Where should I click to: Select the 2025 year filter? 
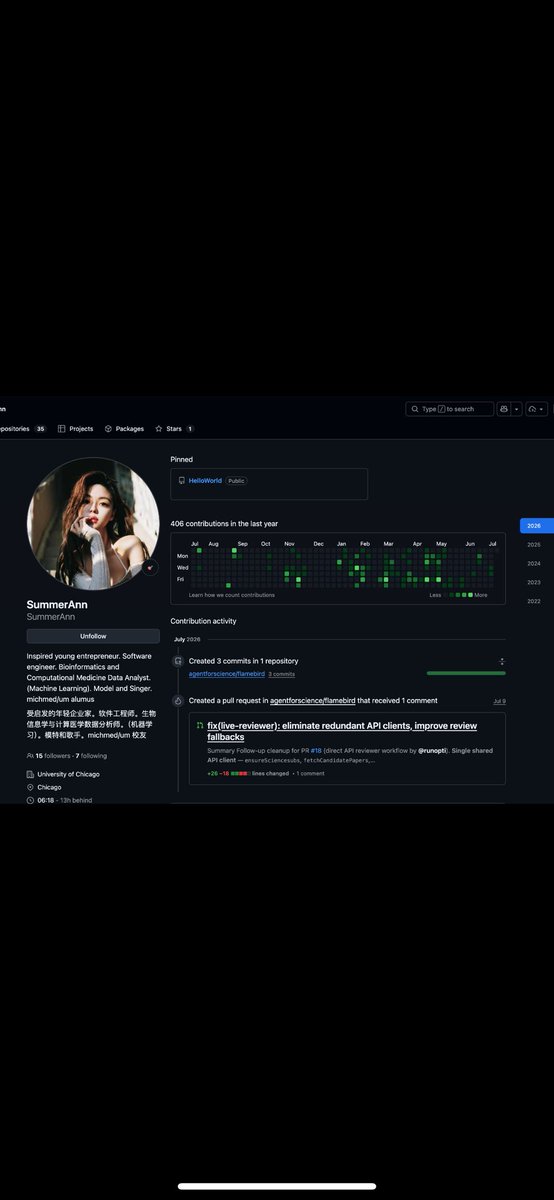(x=534, y=545)
